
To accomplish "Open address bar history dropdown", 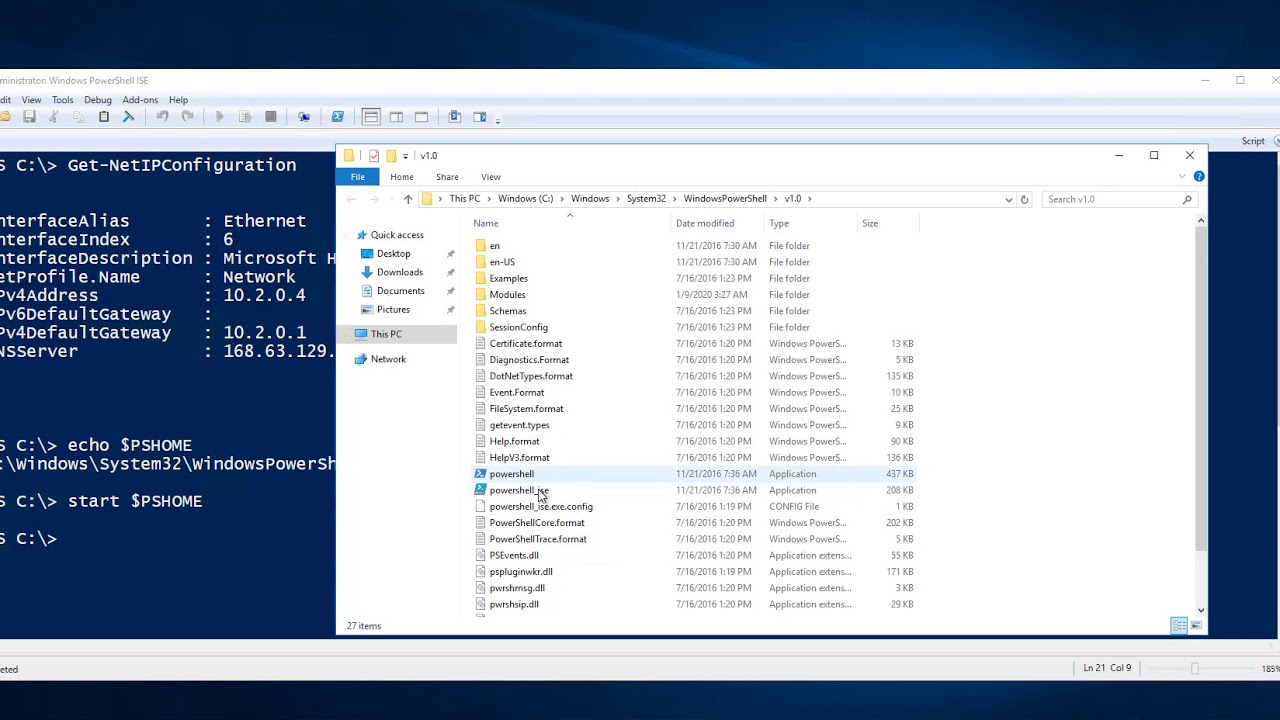I will pos(1008,199).
